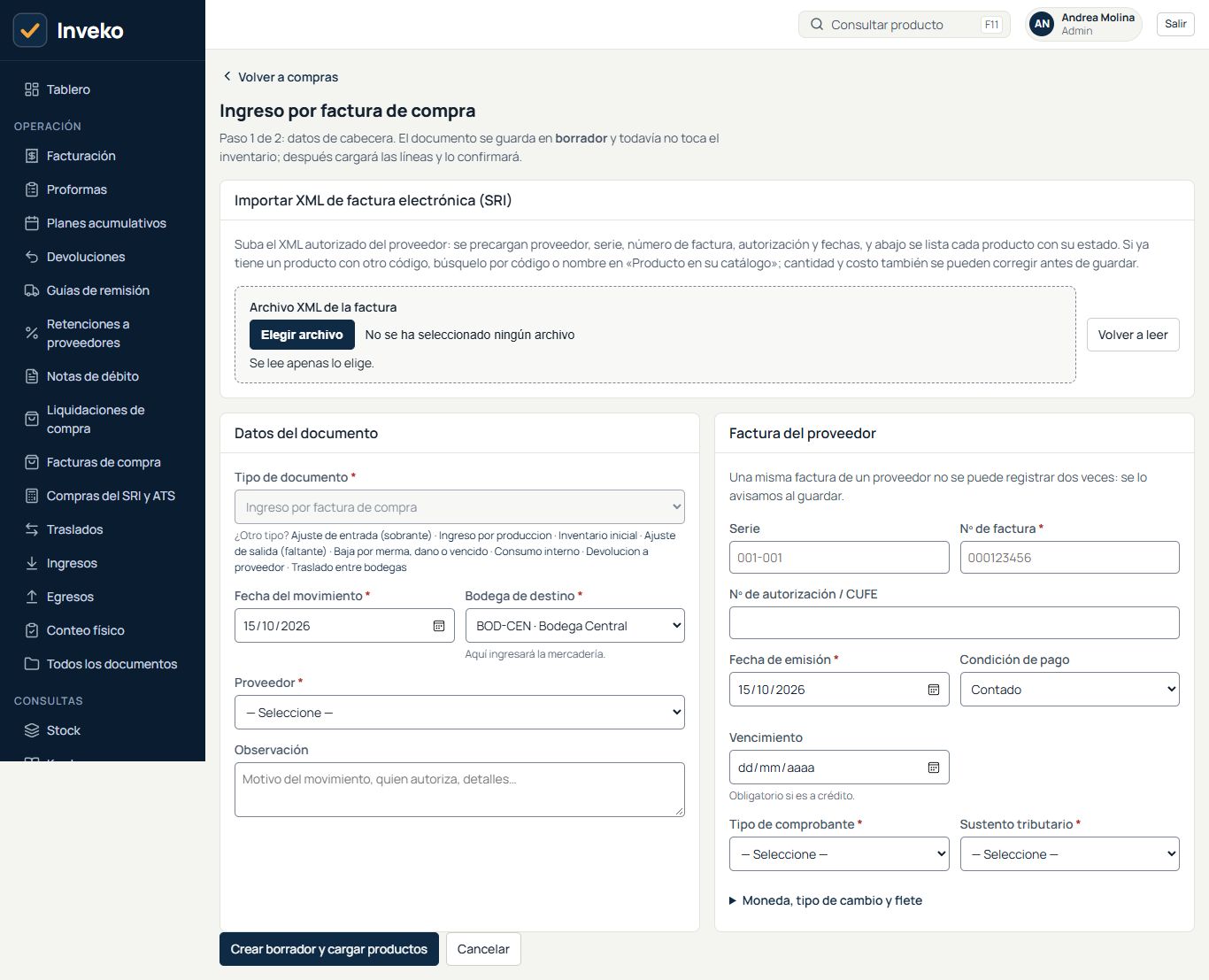Click the Devoluciones return-arrow icon
The height and width of the screenshot is (980, 1209).
[32, 257]
